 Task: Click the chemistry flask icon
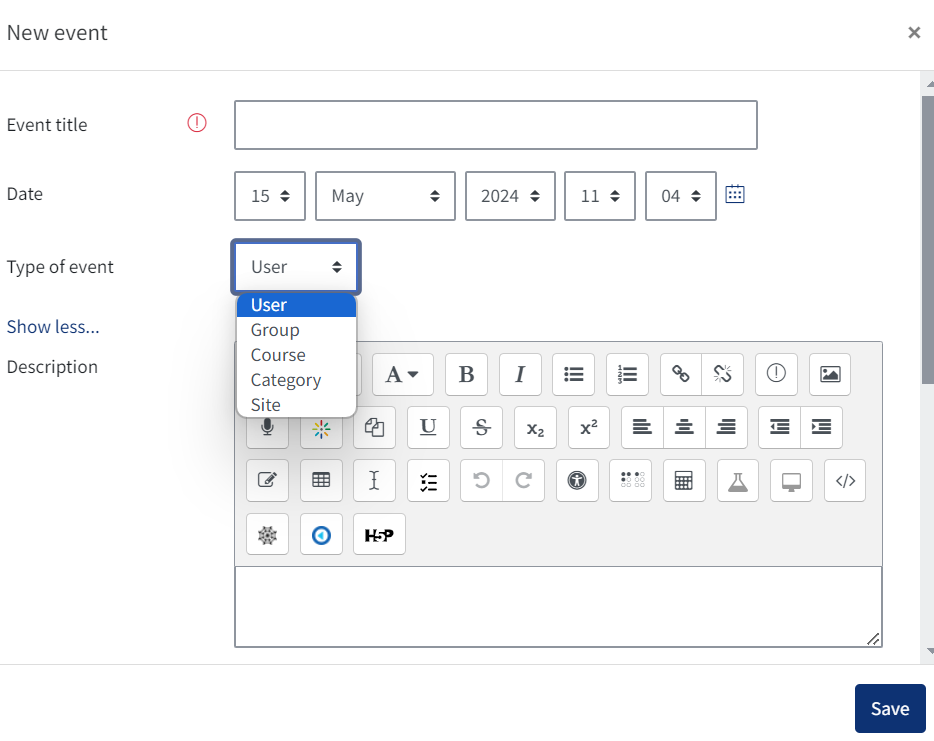pyautogui.click(x=738, y=481)
